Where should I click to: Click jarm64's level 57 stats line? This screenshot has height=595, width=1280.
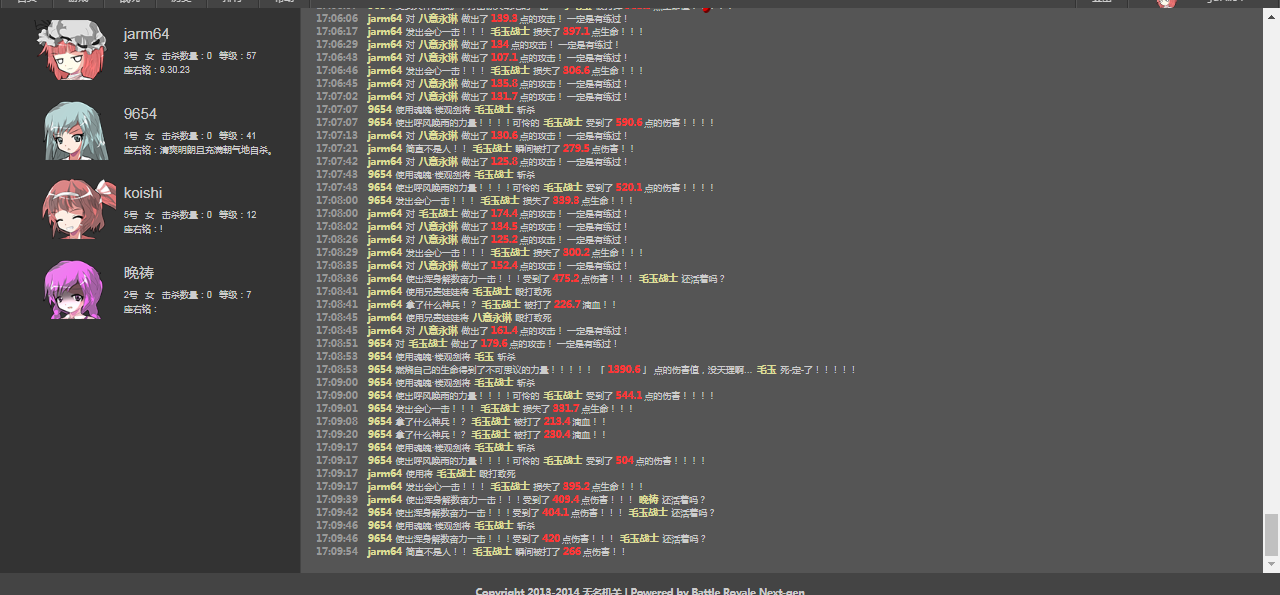tap(190, 56)
